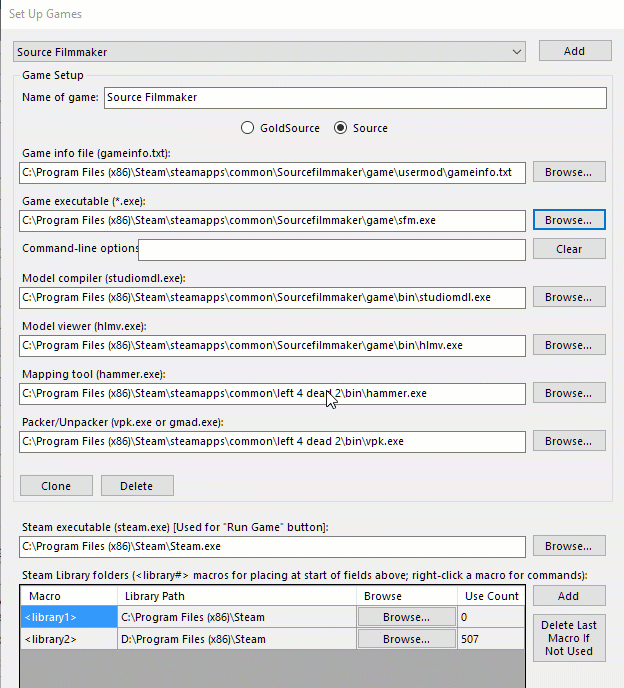Select the Source engine radio button
Viewport: 624px width, 688px height.
click(x=341, y=128)
